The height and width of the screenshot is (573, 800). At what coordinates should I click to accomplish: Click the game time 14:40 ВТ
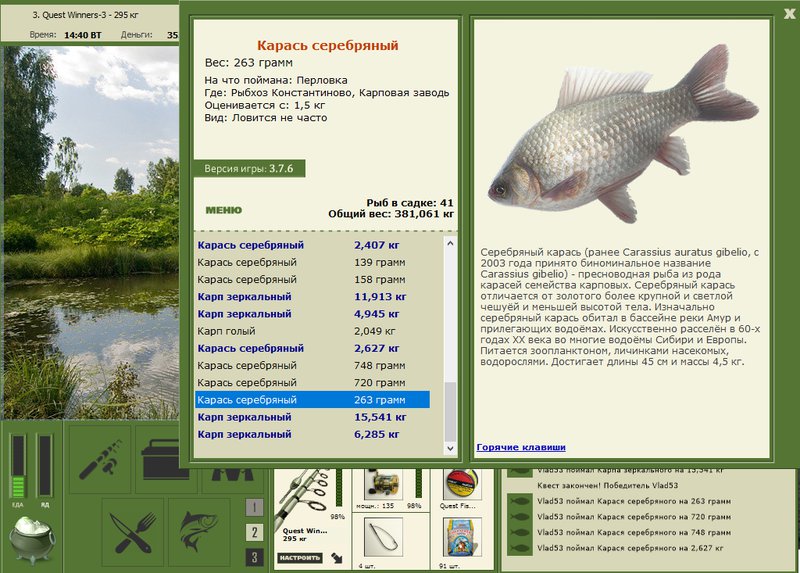pos(83,35)
